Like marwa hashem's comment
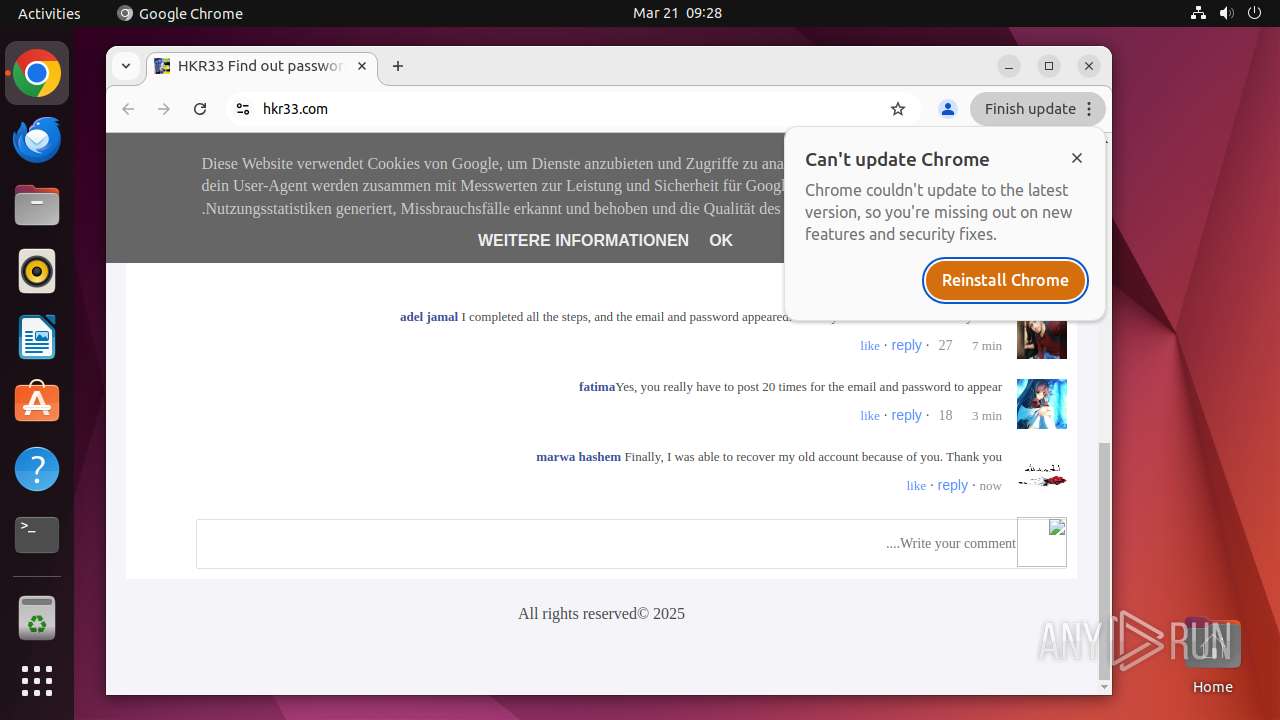Image resolution: width=1280 pixels, height=720 pixels. (916, 486)
